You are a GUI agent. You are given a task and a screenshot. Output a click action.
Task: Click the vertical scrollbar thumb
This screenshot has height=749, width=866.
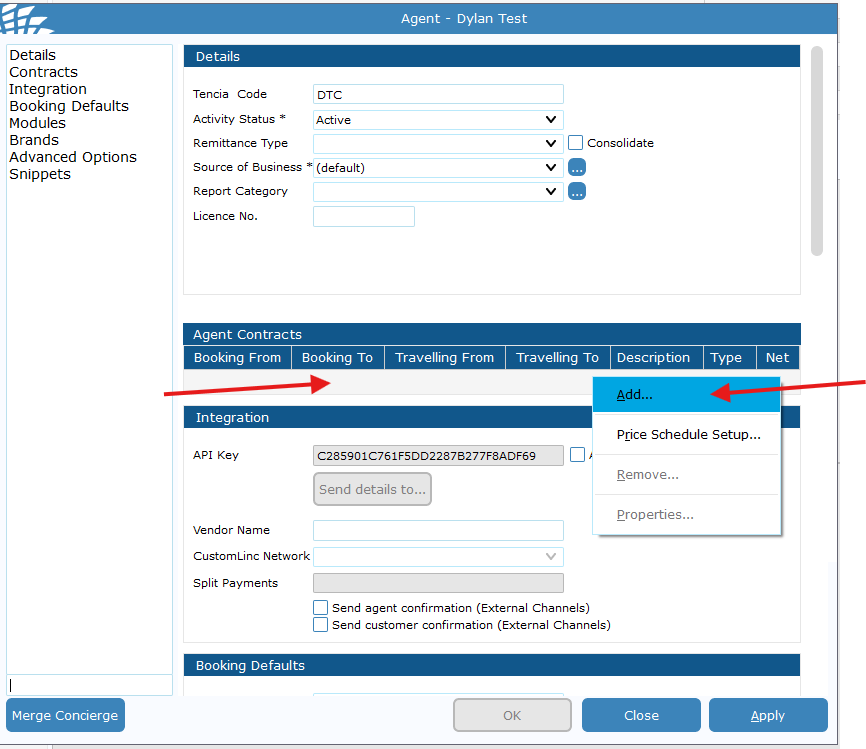(x=816, y=150)
